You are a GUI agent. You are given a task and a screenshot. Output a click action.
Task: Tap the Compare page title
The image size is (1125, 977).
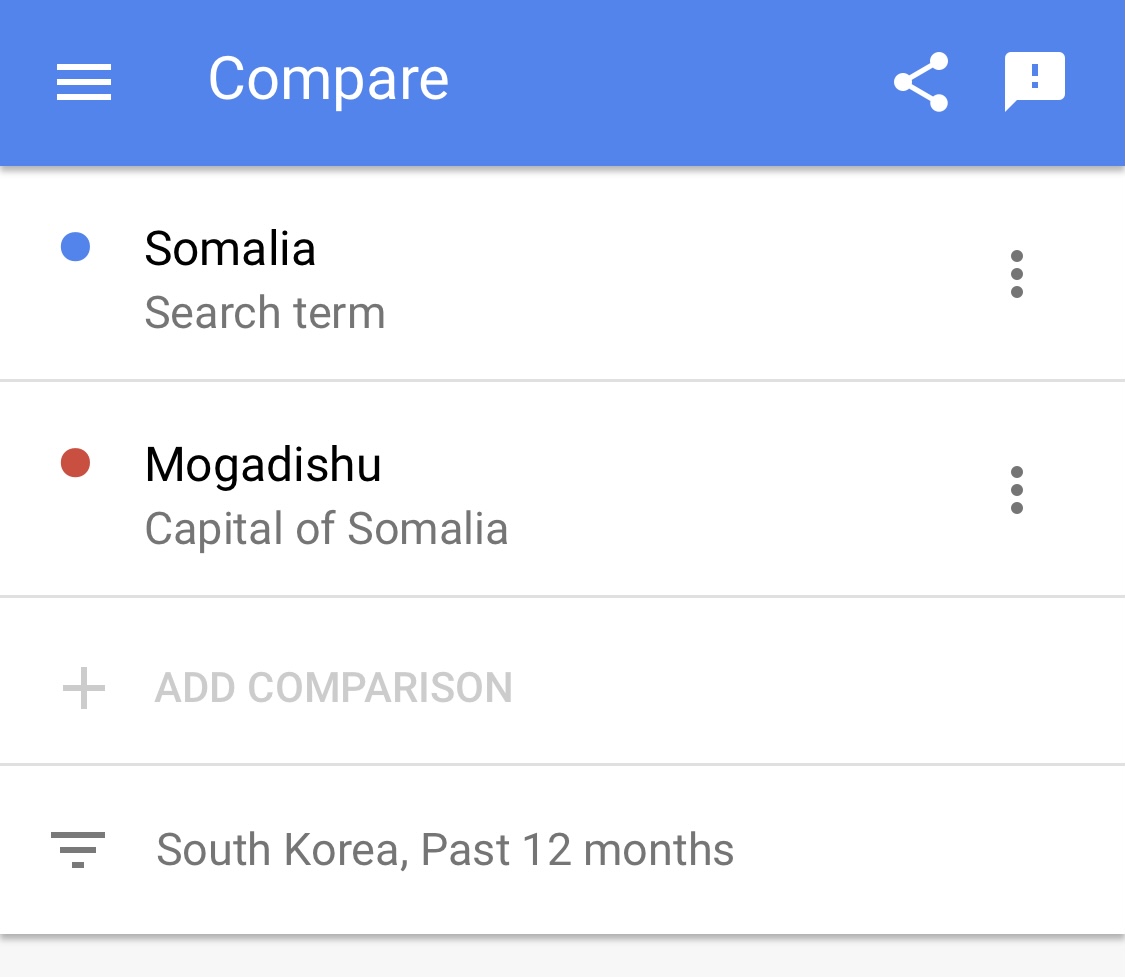click(x=328, y=79)
